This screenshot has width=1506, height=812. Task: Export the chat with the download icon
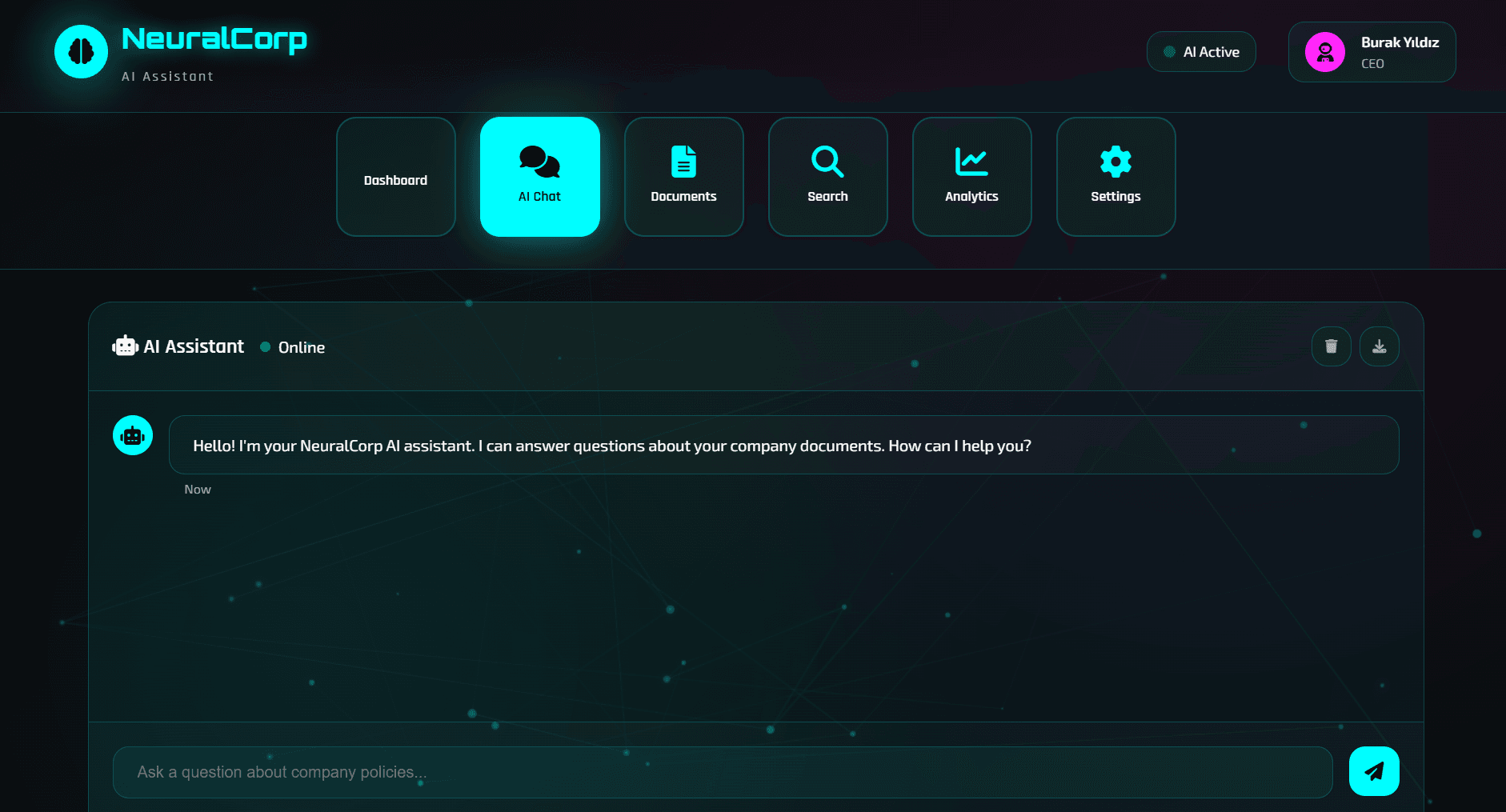coord(1379,346)
